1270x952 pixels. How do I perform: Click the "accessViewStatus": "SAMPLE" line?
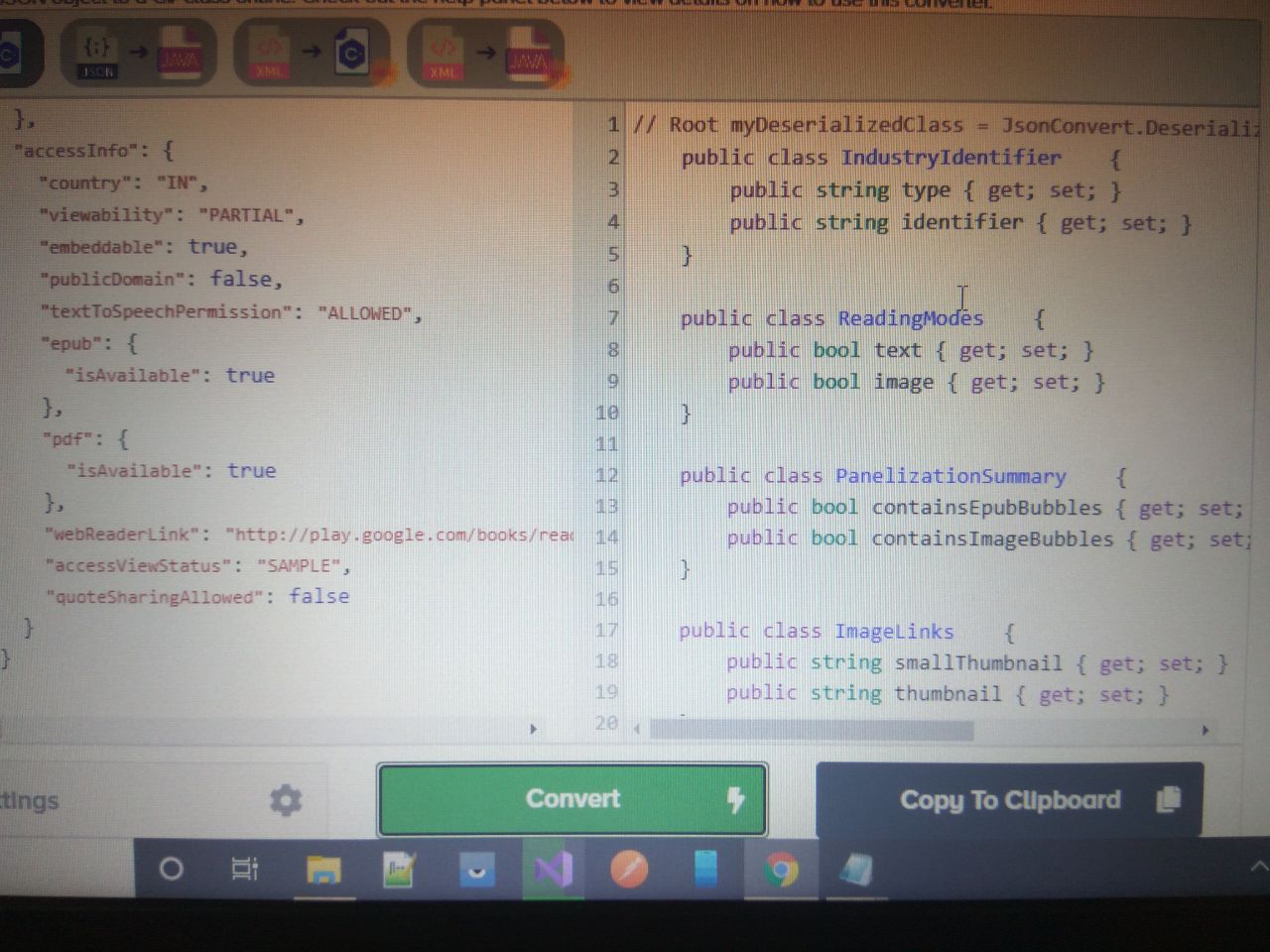197,566
